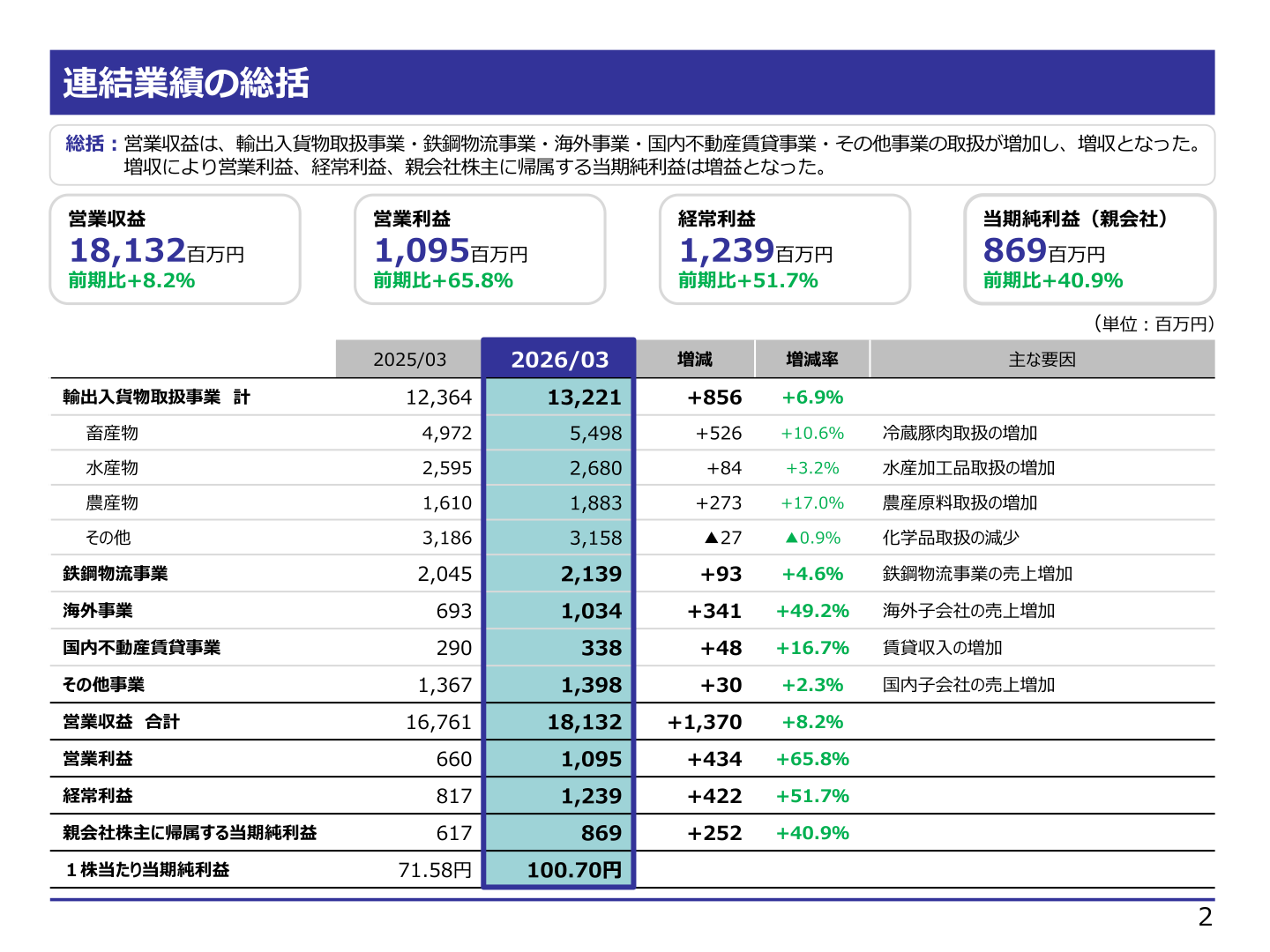Click 農産原料取扱の増加 factor text
The width and height of the screenshot is (1270, 952).
(960, 502)
